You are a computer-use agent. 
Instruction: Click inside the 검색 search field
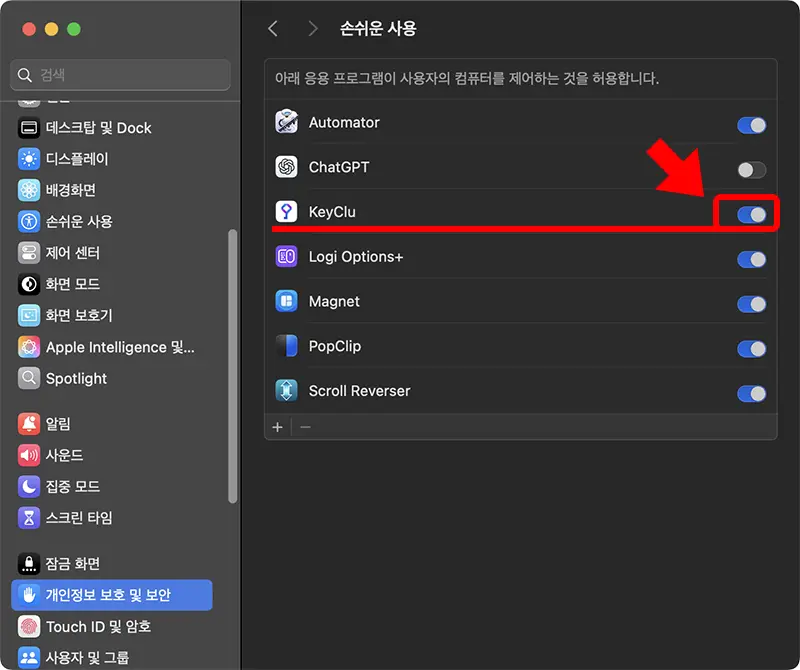click(x=120, y=75)
